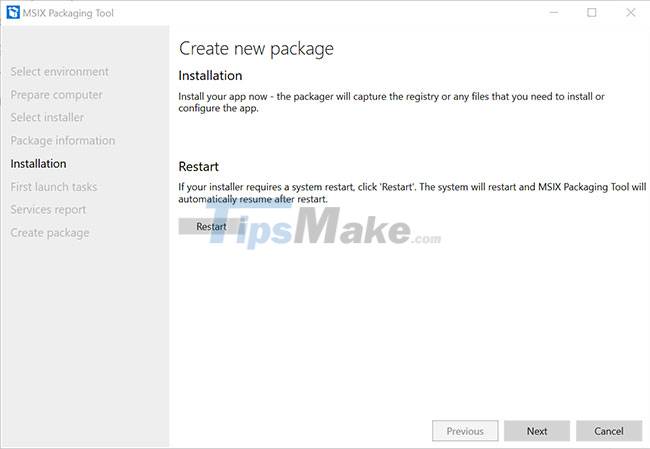This screenshot has width=650, height=449.
Task: Click the 'Installation' section heading
Action: pos(210,75)
